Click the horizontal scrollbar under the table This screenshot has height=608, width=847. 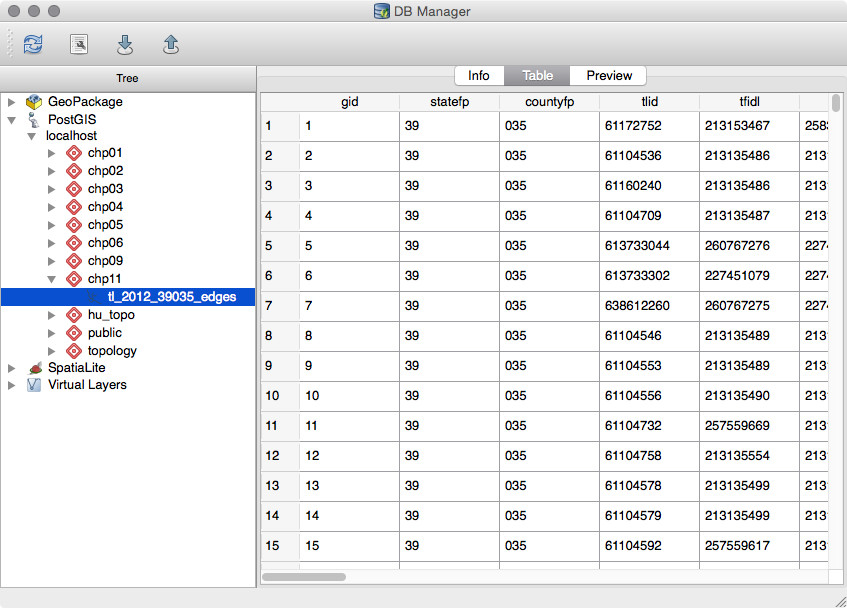tap(304, 577)
